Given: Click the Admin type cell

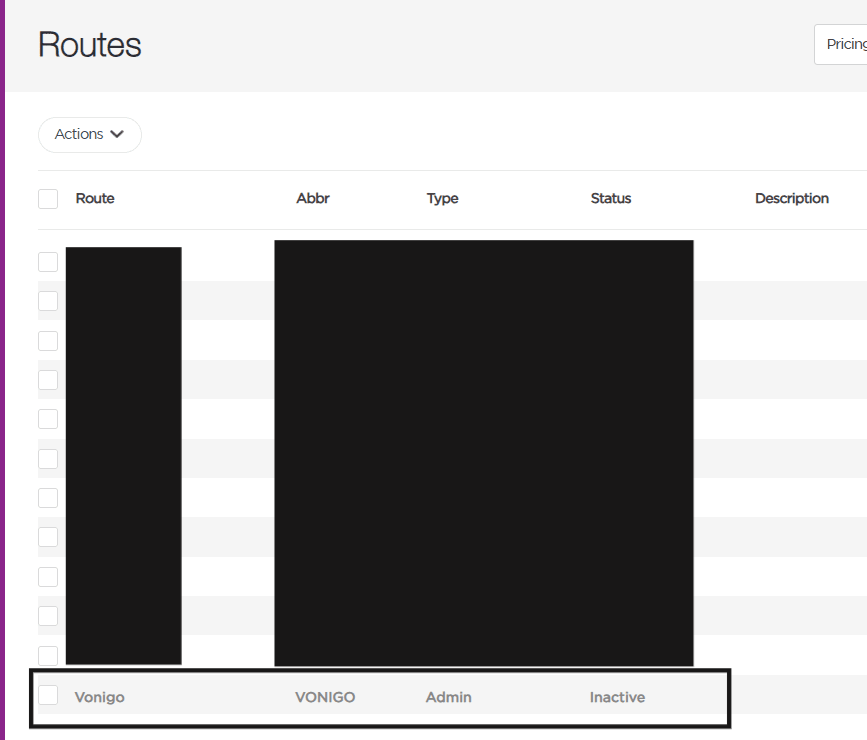Looking at the screenshot, I should tap(448, 697).
